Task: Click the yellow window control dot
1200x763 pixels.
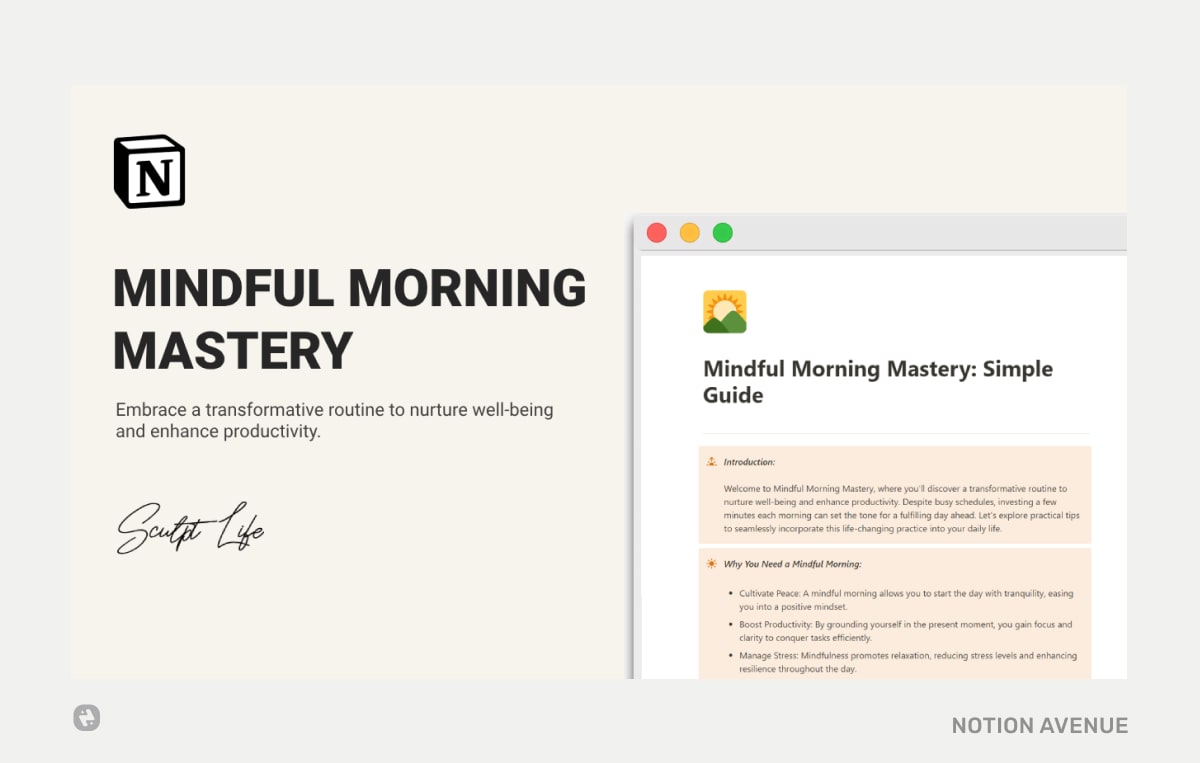Action: tap(689, 232)
